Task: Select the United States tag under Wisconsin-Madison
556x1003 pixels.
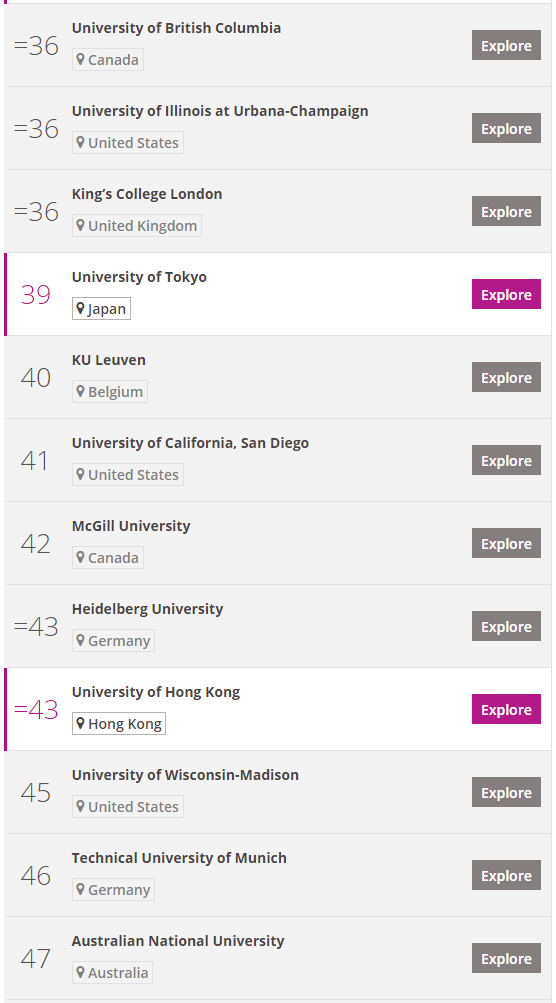Action: point(128,807)
